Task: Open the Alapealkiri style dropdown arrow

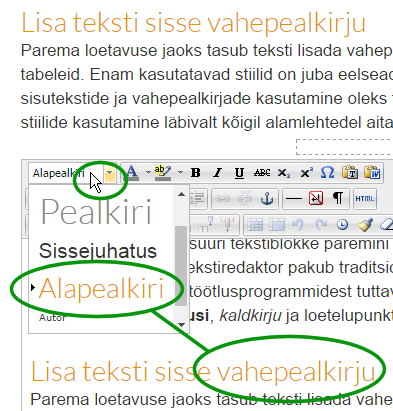Action: click(110, 173)
